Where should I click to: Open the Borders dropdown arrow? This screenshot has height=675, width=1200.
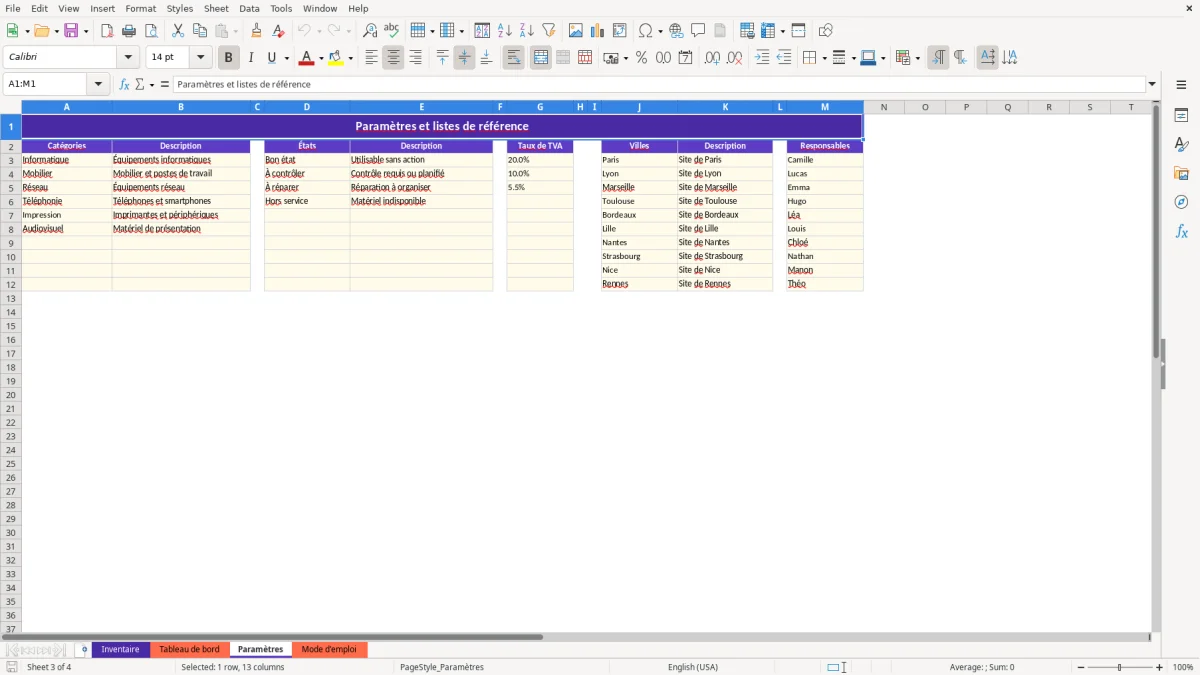point(824,58)
